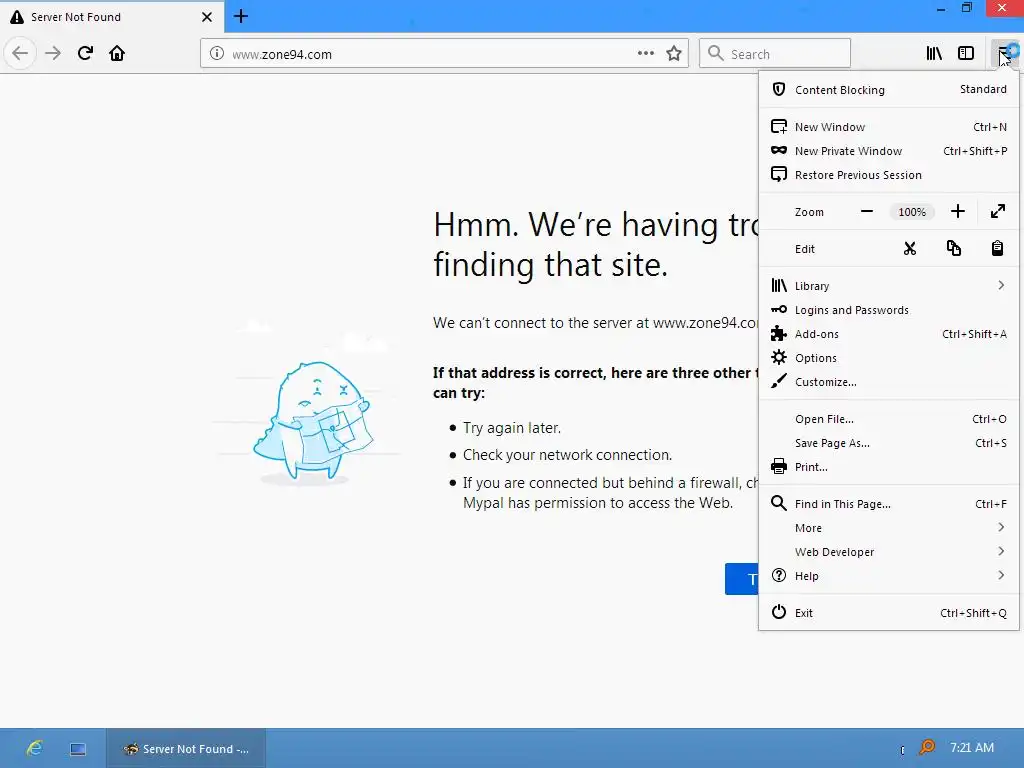Expand the Help submenu

click(x=889, y=576)
